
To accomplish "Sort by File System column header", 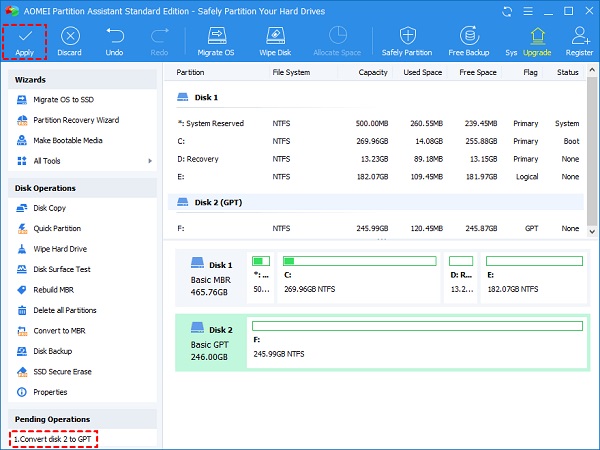I will point(291,72).
